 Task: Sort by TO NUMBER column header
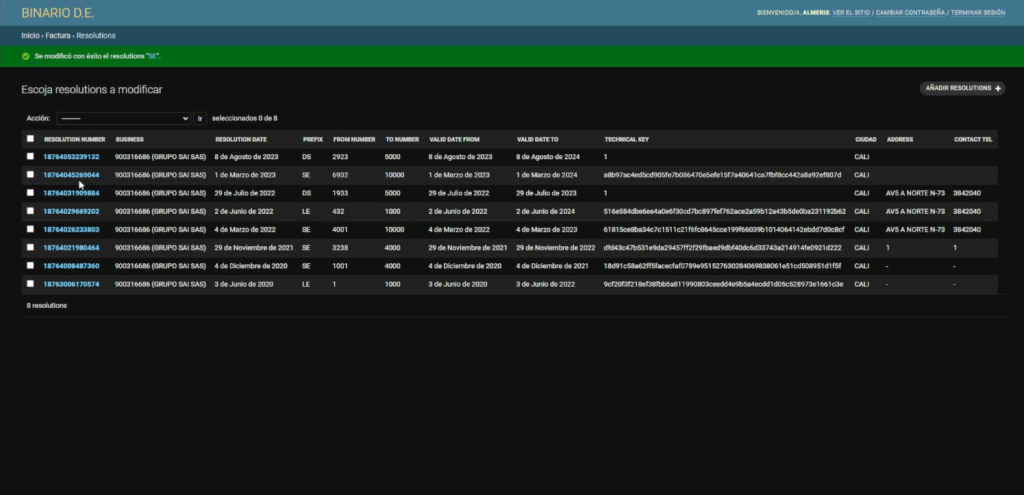[402, 140]
